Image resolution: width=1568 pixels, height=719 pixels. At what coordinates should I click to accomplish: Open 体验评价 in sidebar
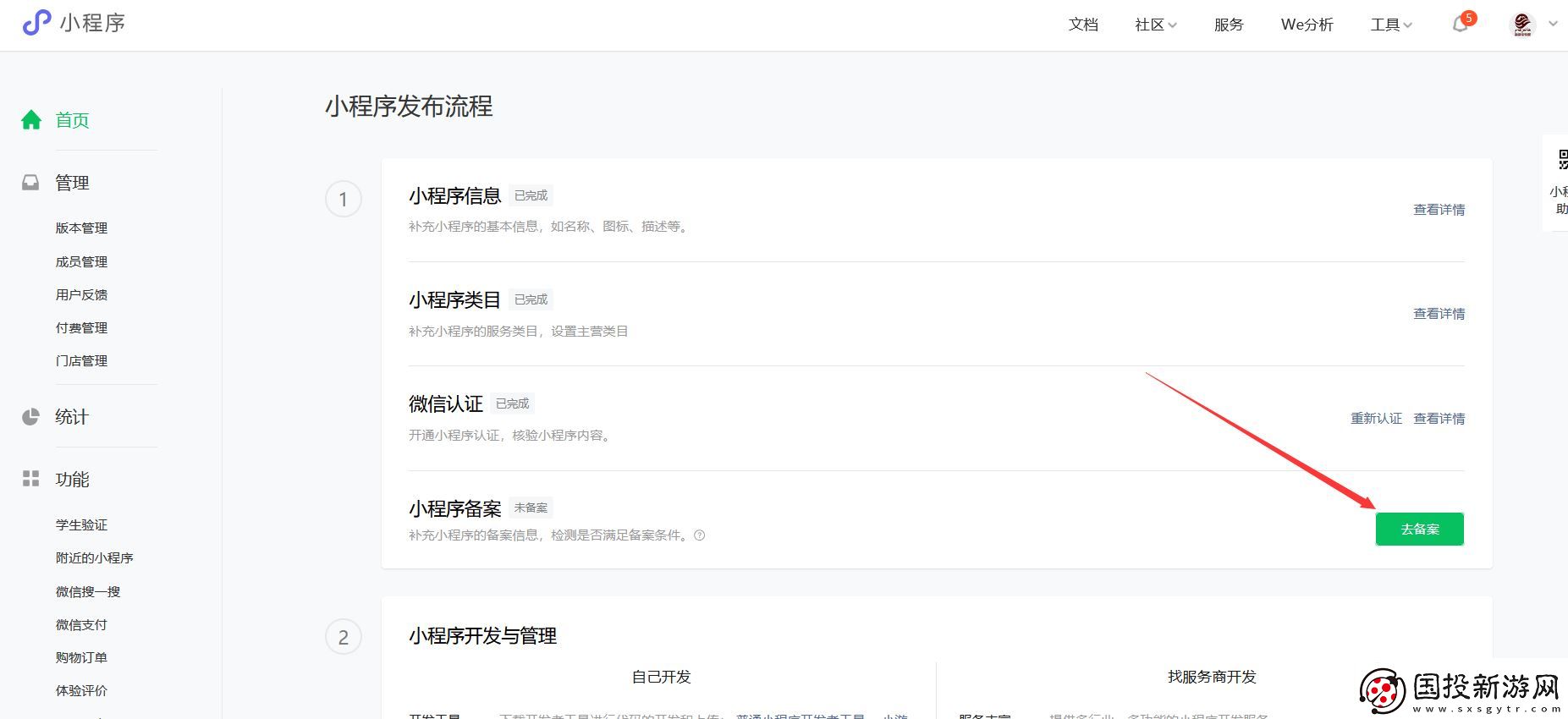(81, 691)
